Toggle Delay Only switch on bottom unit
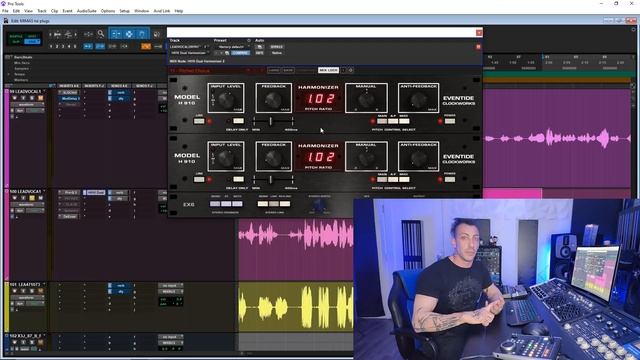 (238, 180)
